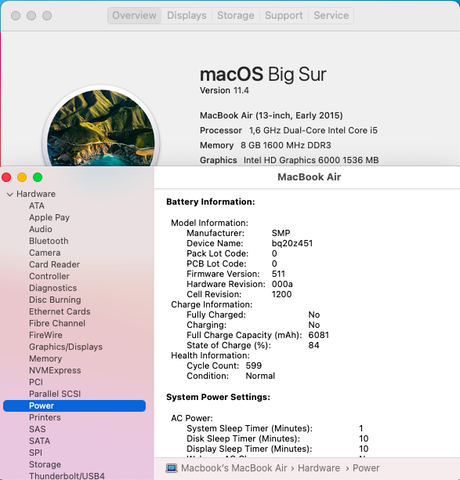Select SPI in the sidebar
This screenshot has width=460, height=480.
[x=36, y=453]
